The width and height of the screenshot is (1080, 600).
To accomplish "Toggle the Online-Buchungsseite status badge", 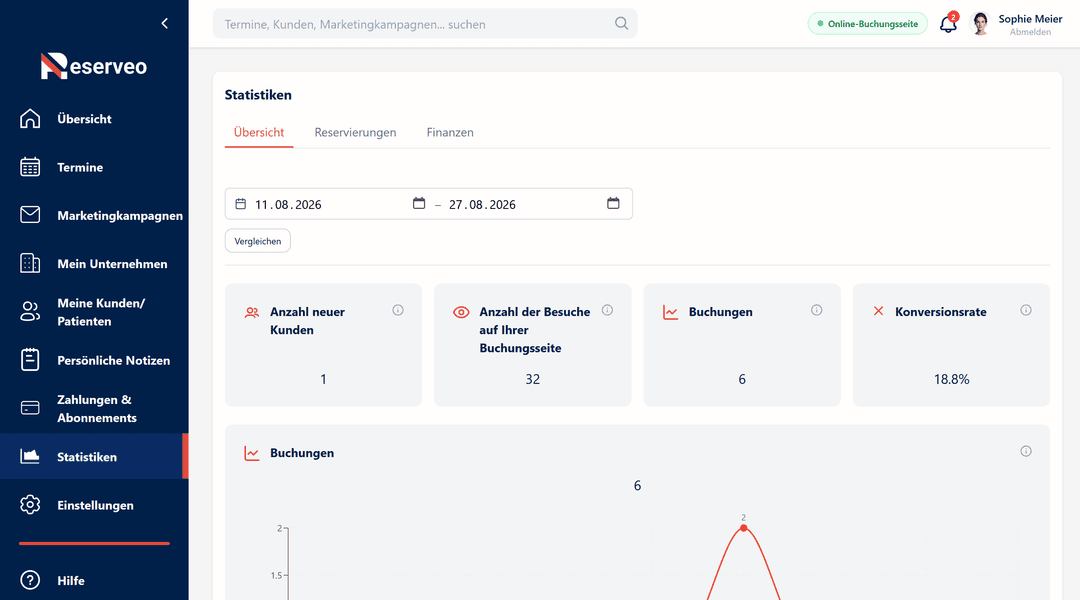I will [867, 23].
